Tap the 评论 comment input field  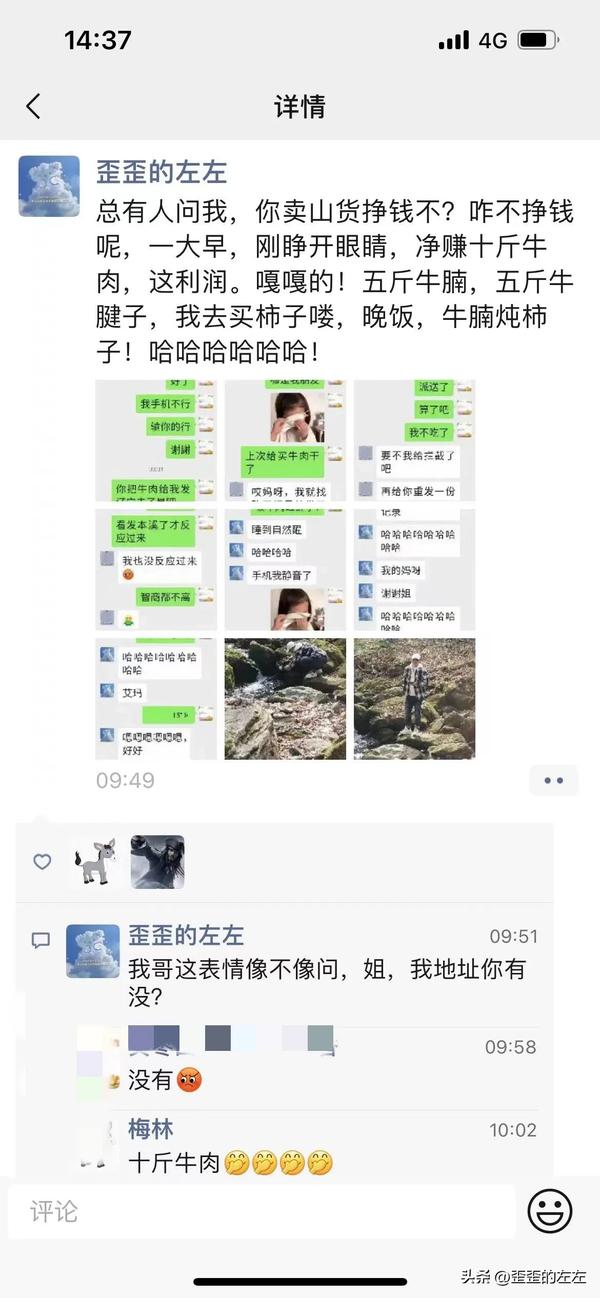[x=262, y=1212]
